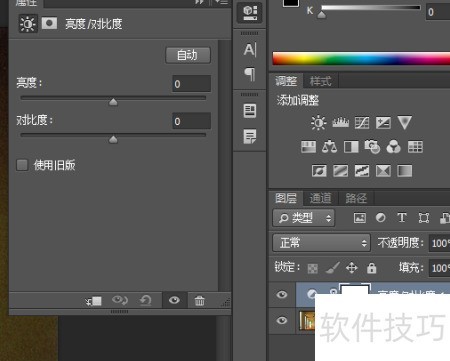Open the Notes panel icon with pencil

(250, 136)
